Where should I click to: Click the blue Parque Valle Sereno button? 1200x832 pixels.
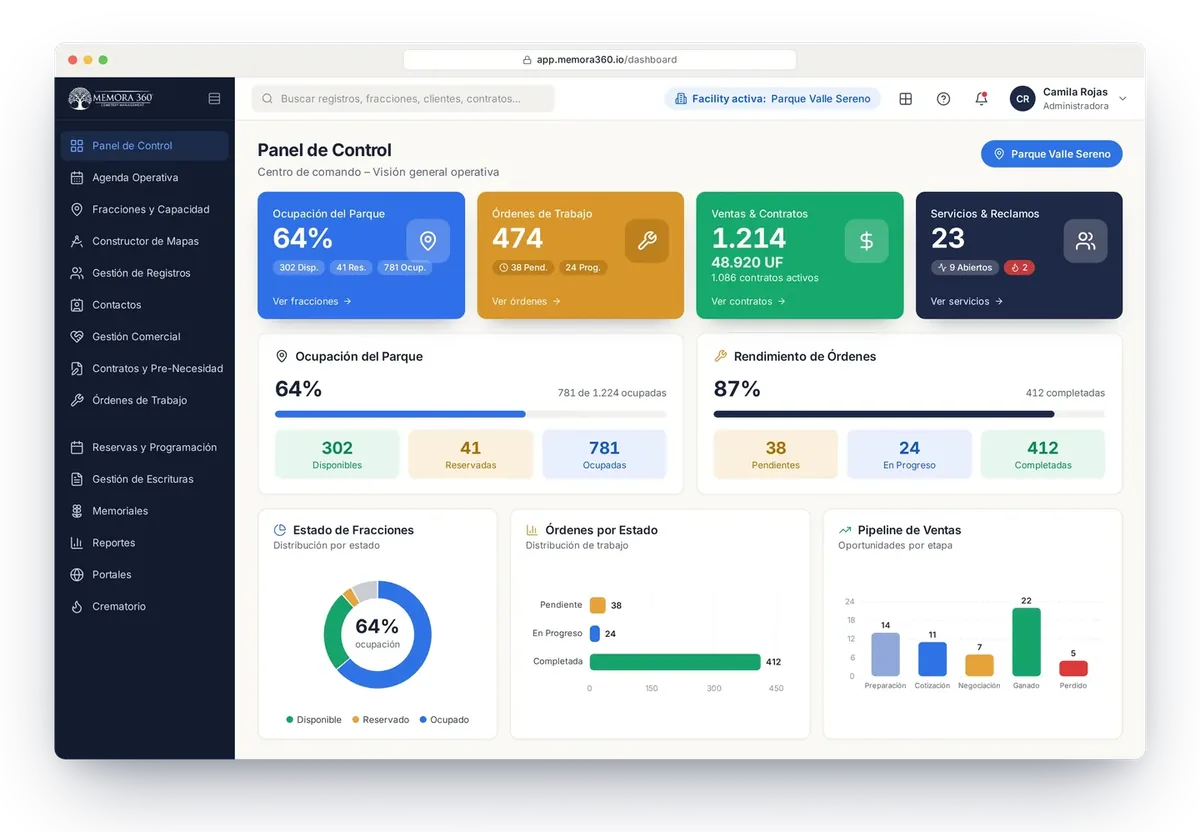(1052, 154)
